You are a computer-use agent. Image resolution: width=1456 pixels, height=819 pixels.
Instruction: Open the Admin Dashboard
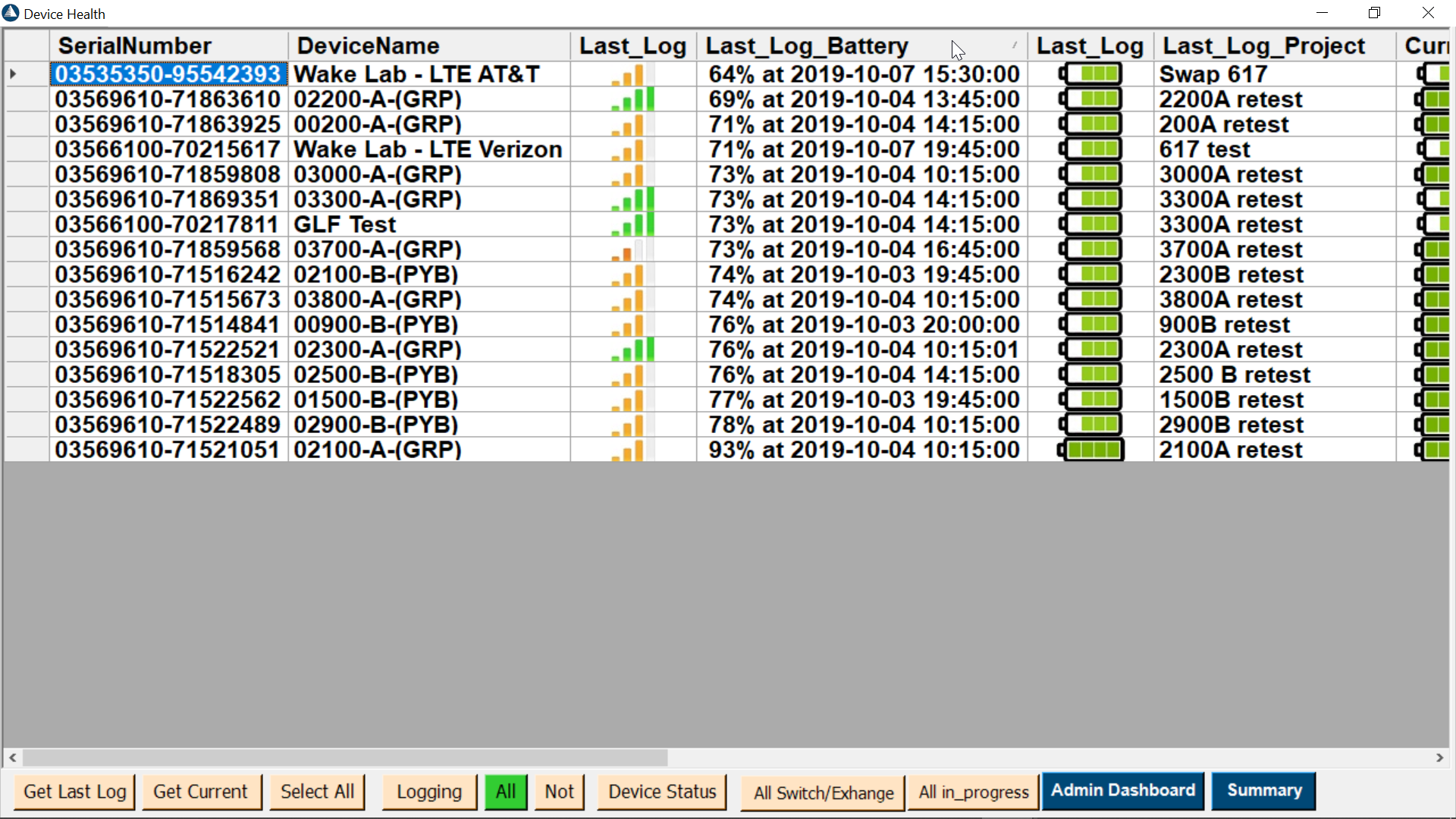1122,791
